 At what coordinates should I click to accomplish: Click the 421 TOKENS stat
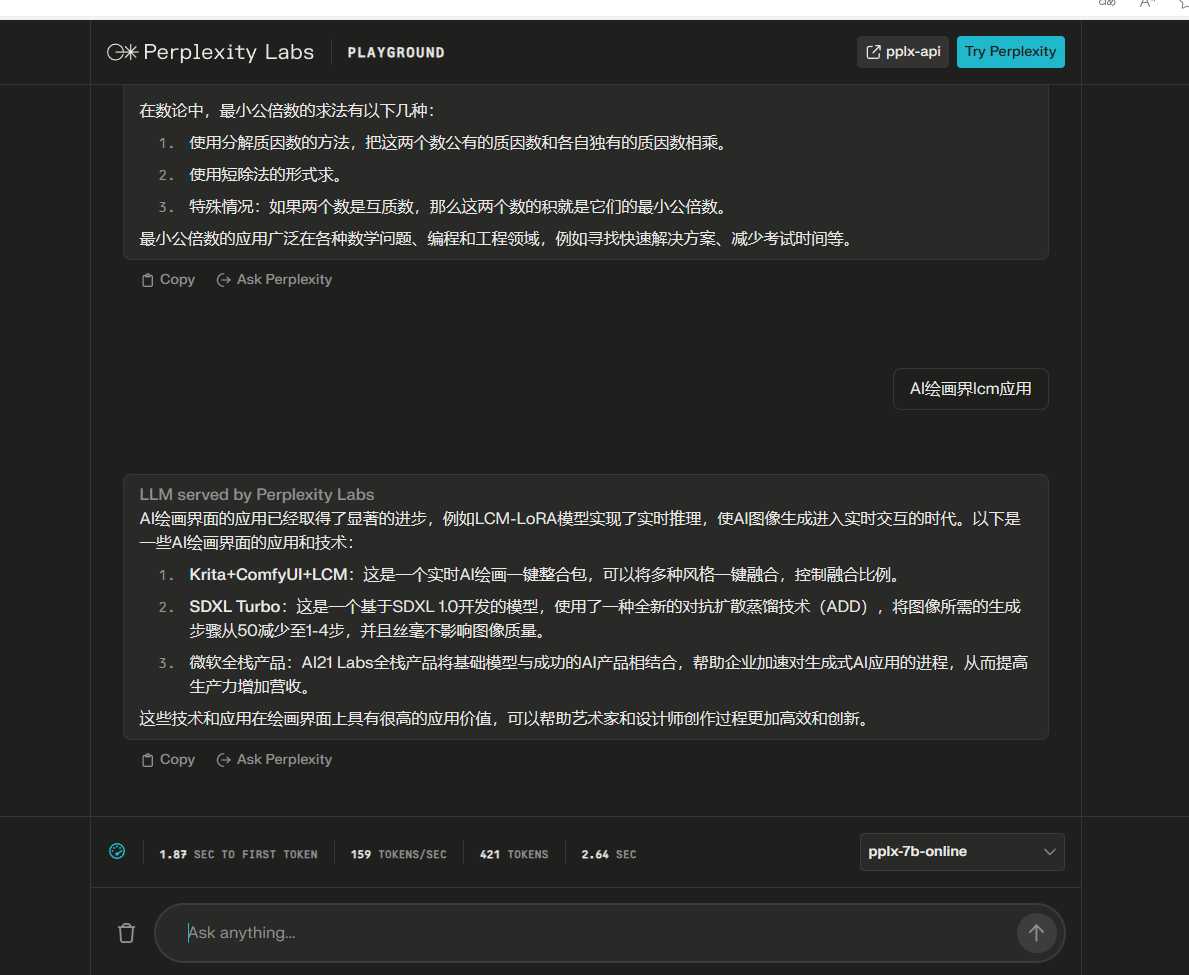pyautogui.click(x=513, y=854)
